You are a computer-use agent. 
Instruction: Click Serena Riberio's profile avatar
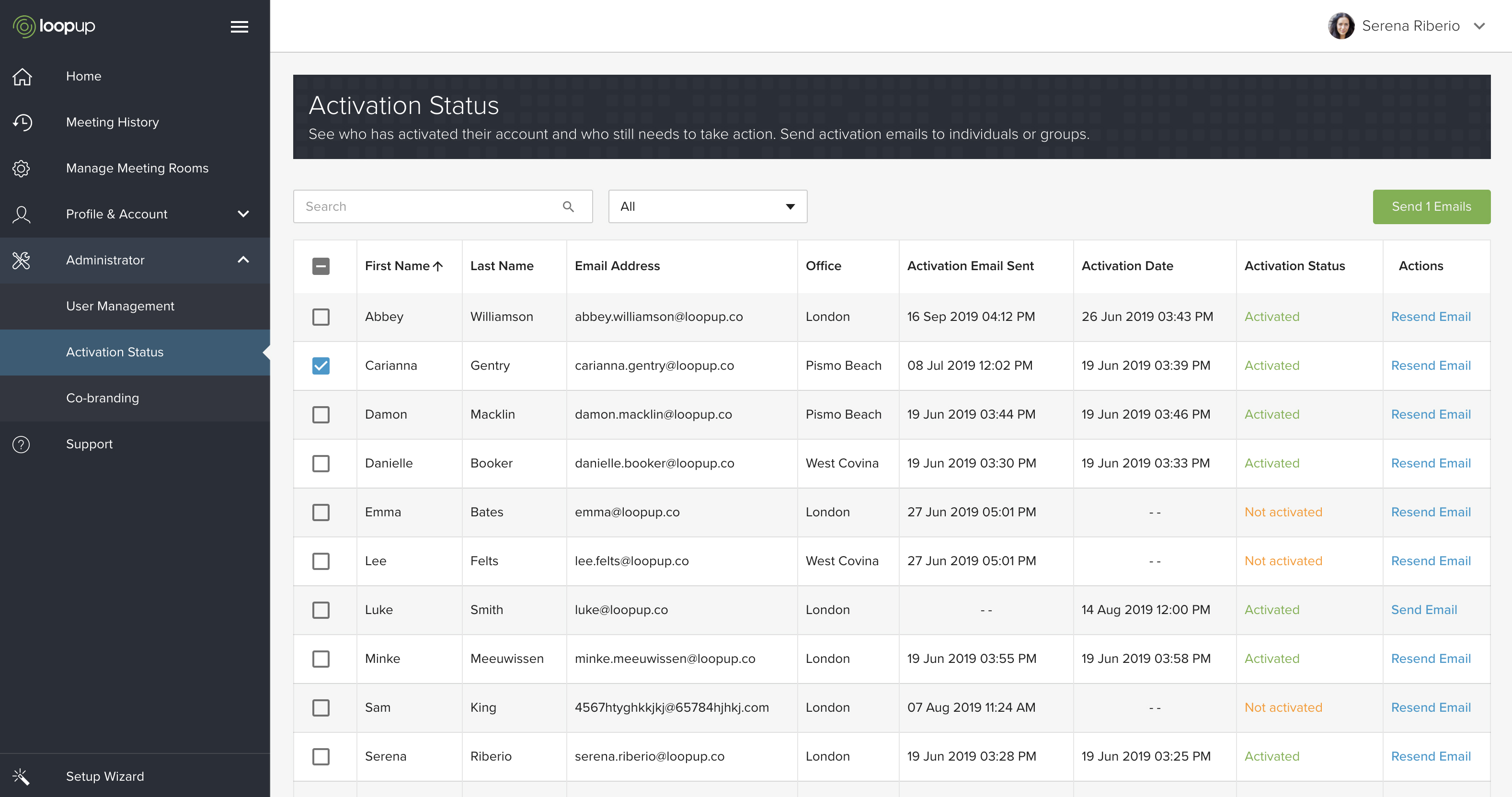pyautogui.click(x=1340, y=26)
